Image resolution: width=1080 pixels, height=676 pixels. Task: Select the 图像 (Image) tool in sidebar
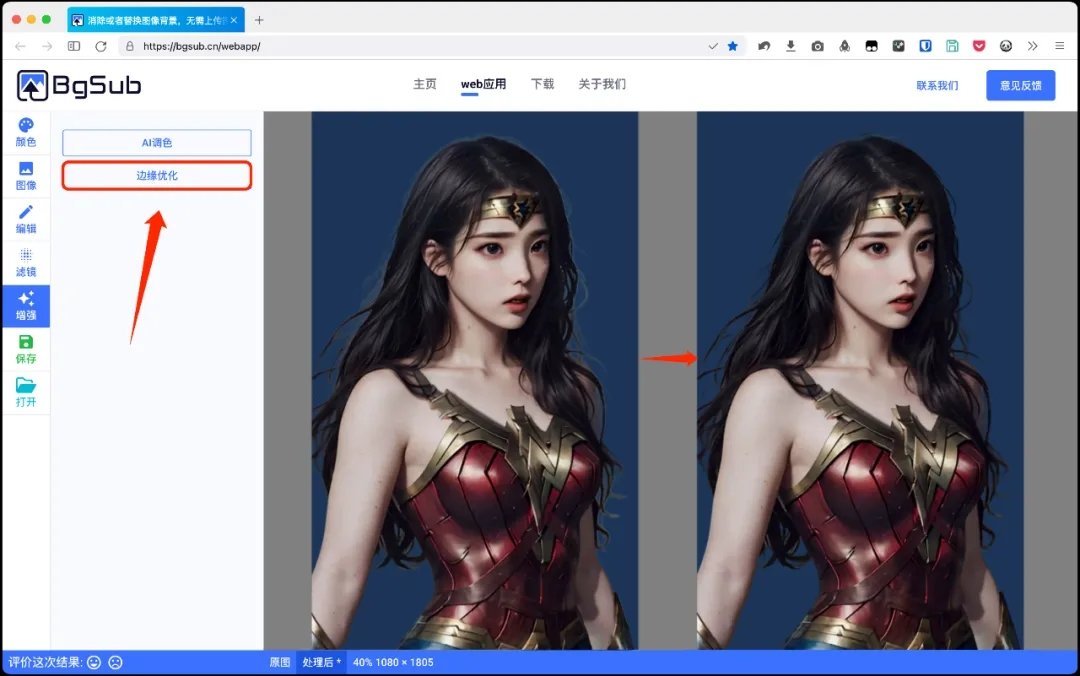25,175
